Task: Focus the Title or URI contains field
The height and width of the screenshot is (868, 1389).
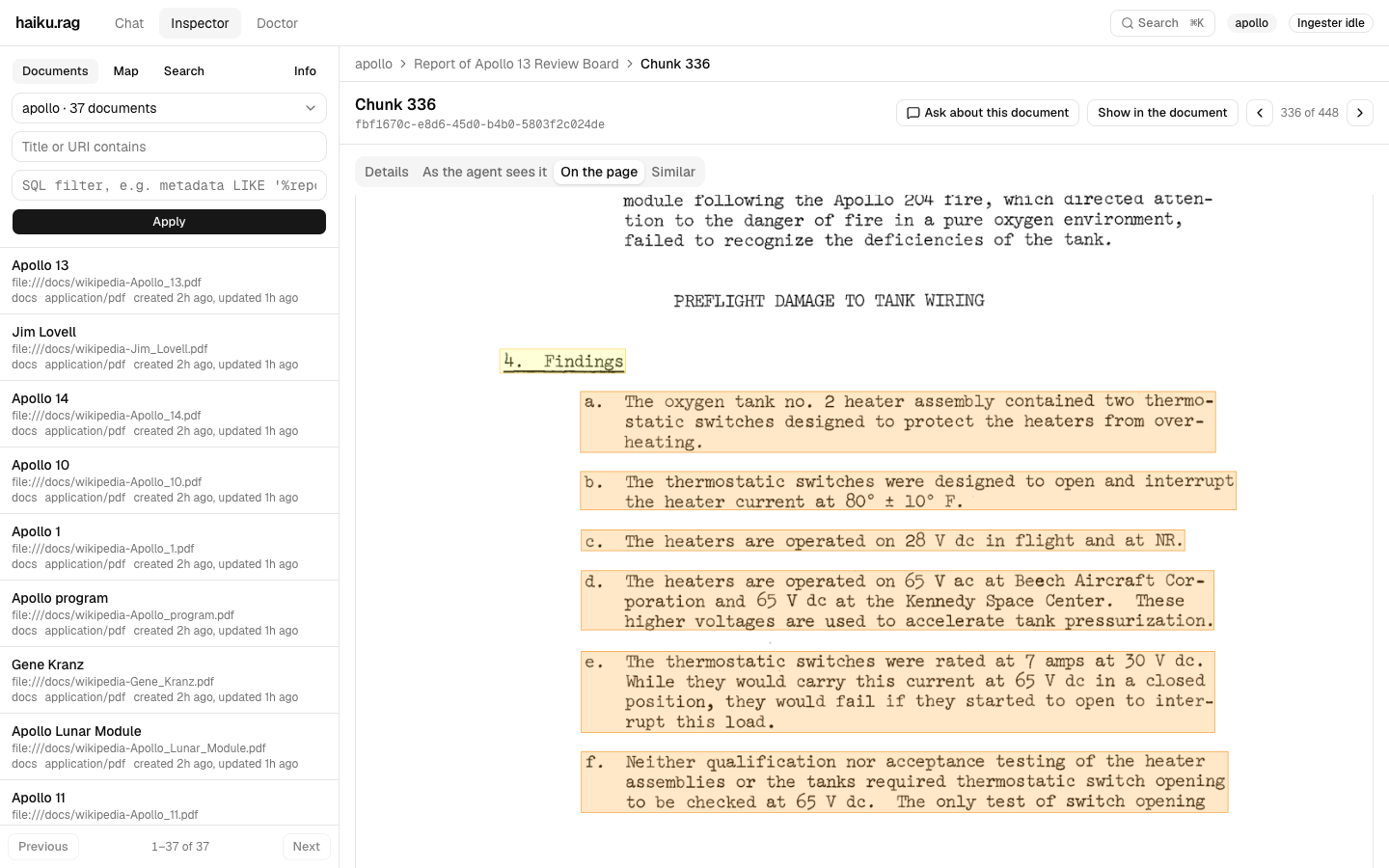Action: click(x=169, y=147)
